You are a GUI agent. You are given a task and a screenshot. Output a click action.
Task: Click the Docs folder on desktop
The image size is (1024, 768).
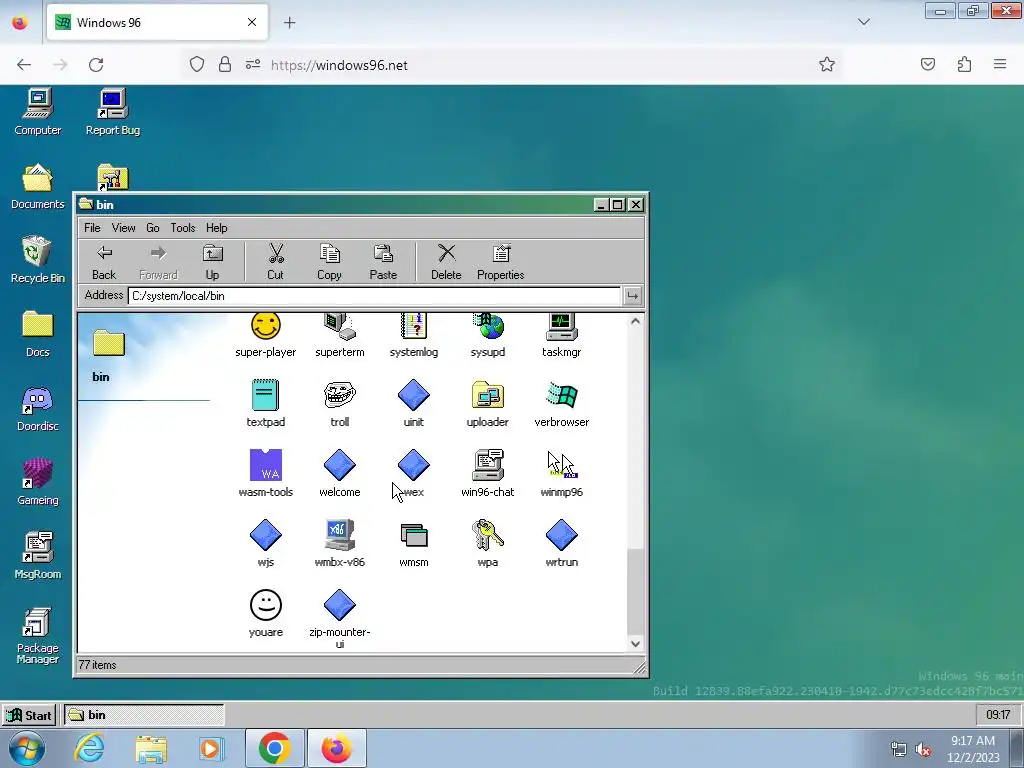(37, 333)
